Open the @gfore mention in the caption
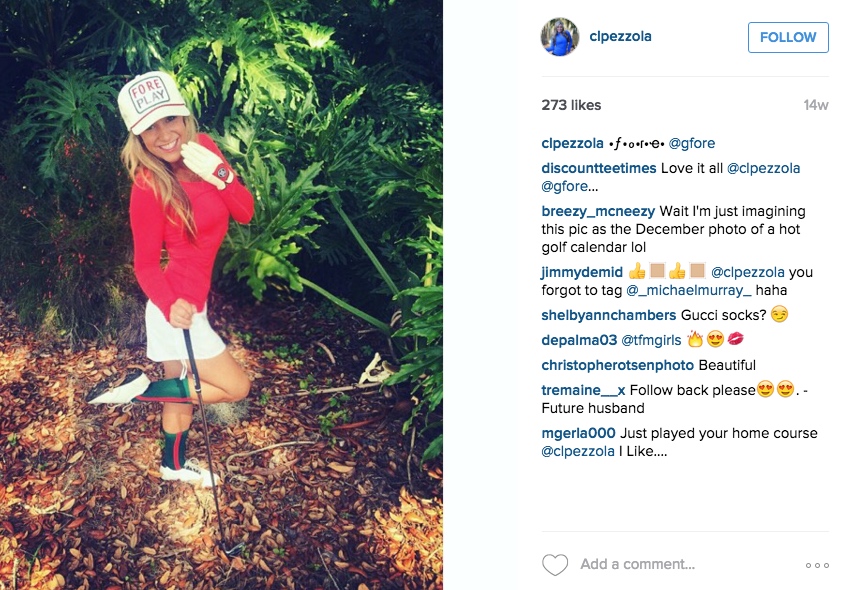 (x=691, y=143)
